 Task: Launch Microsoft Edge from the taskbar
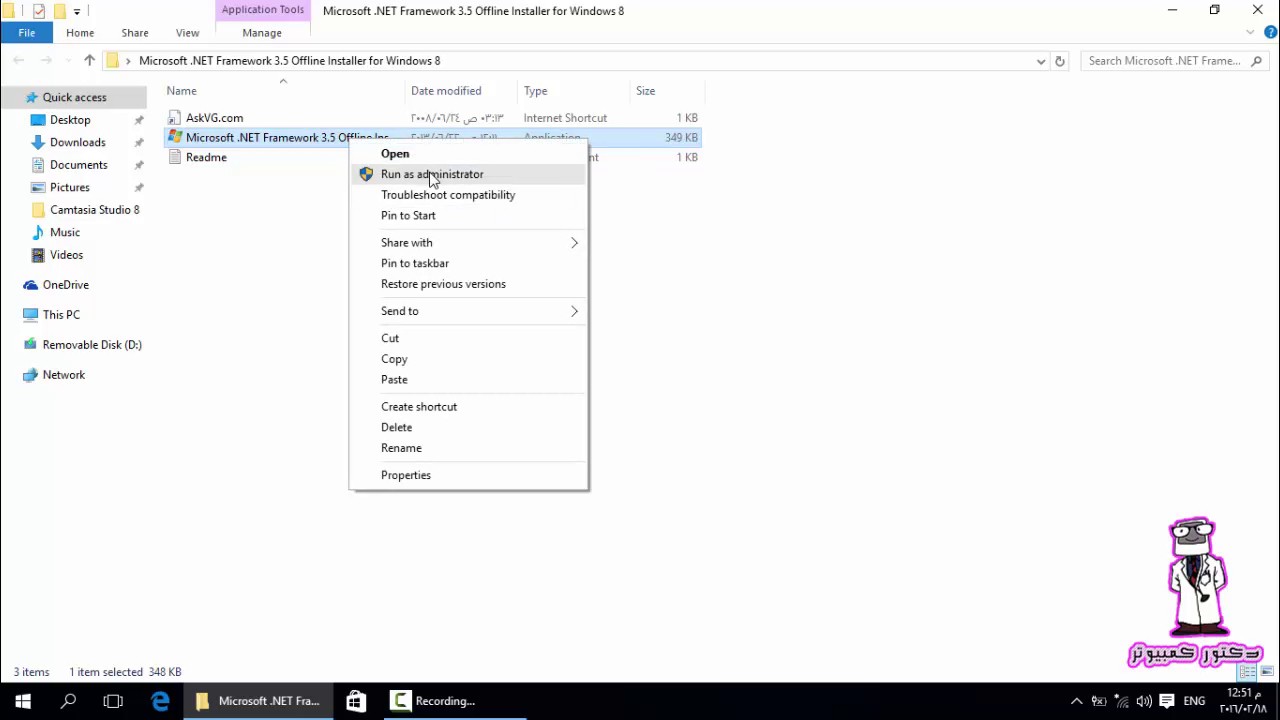(x=160, y=701)
